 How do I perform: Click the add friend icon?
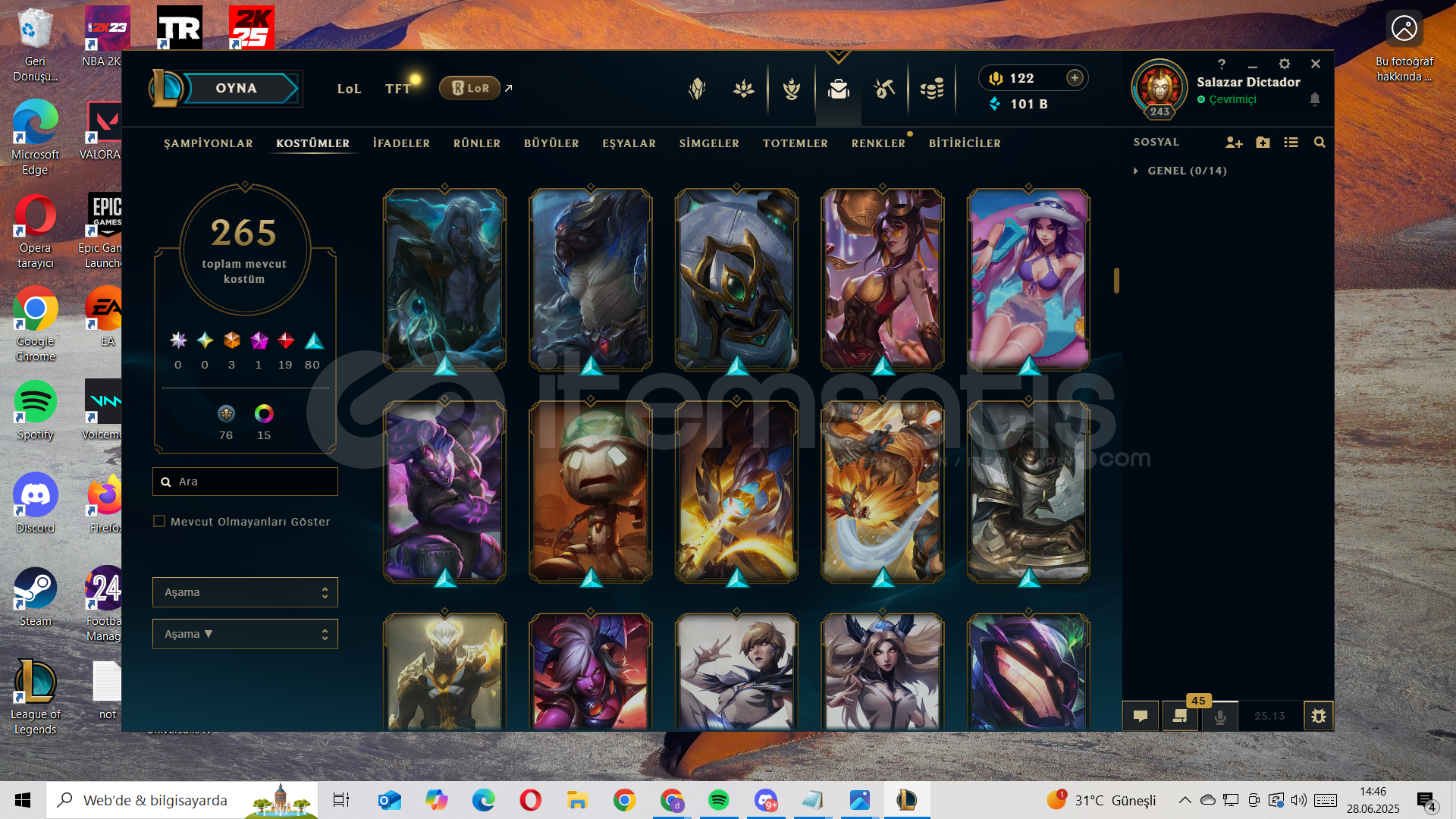1234,143
